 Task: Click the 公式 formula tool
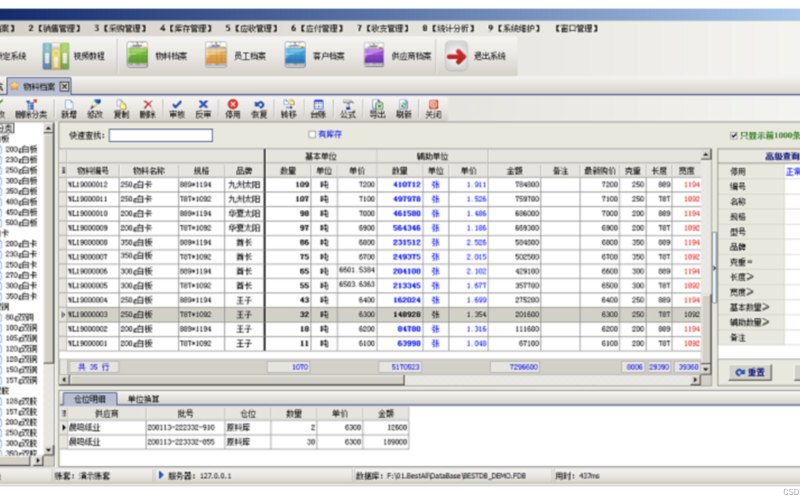pos(347,110)
